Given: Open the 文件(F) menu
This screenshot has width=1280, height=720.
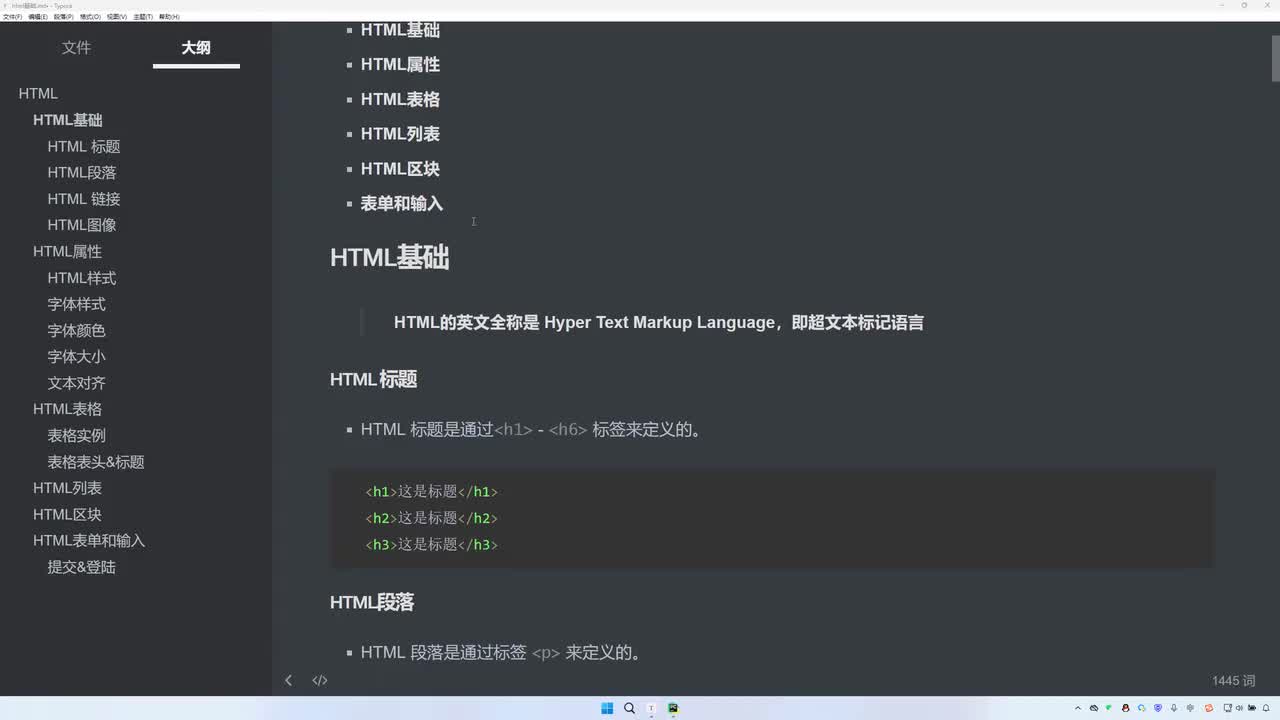Looking at the screenshot, I should 12,17.
